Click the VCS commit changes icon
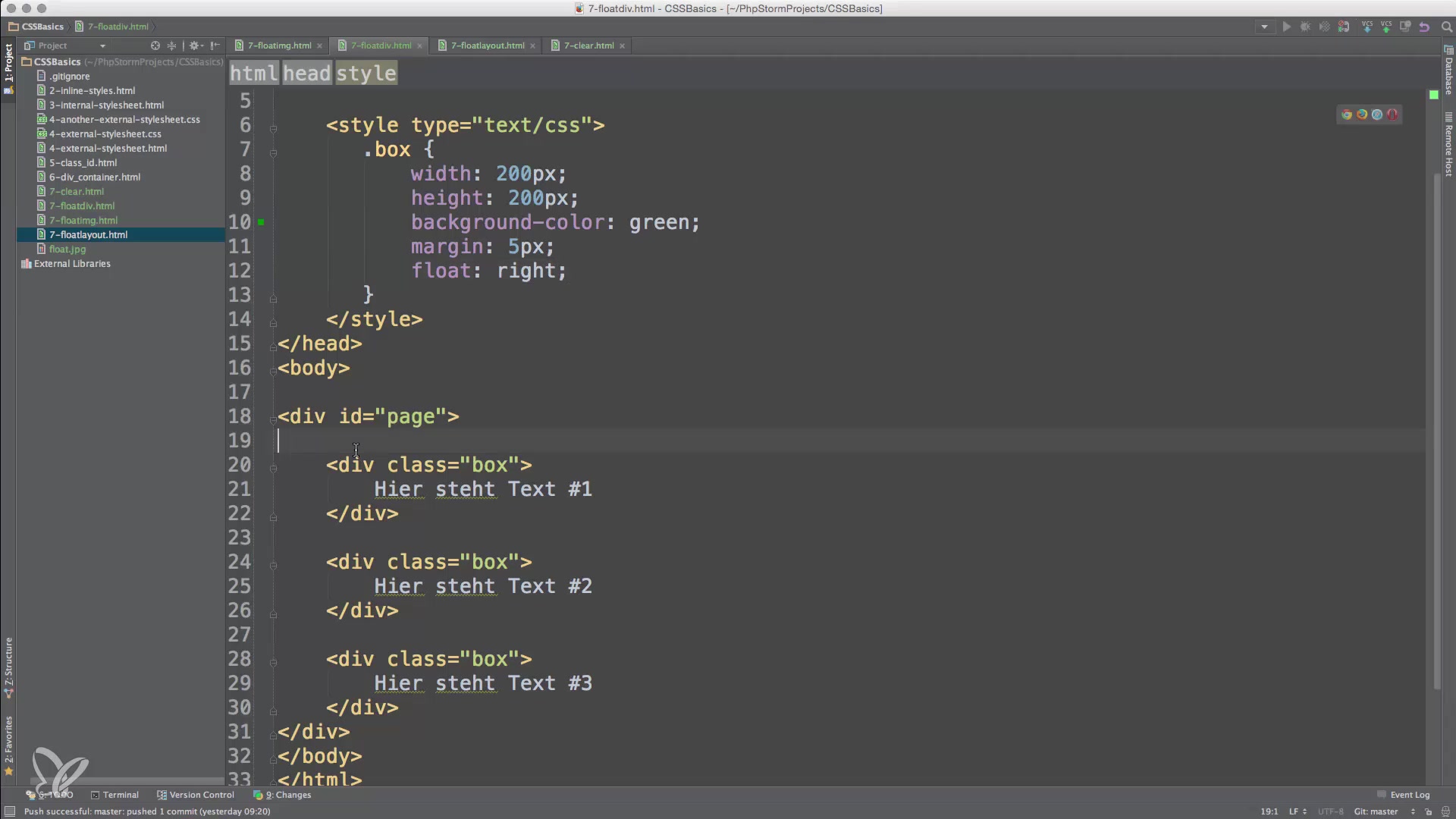Screen dimensions: 1456x819 click(1386, 27)
